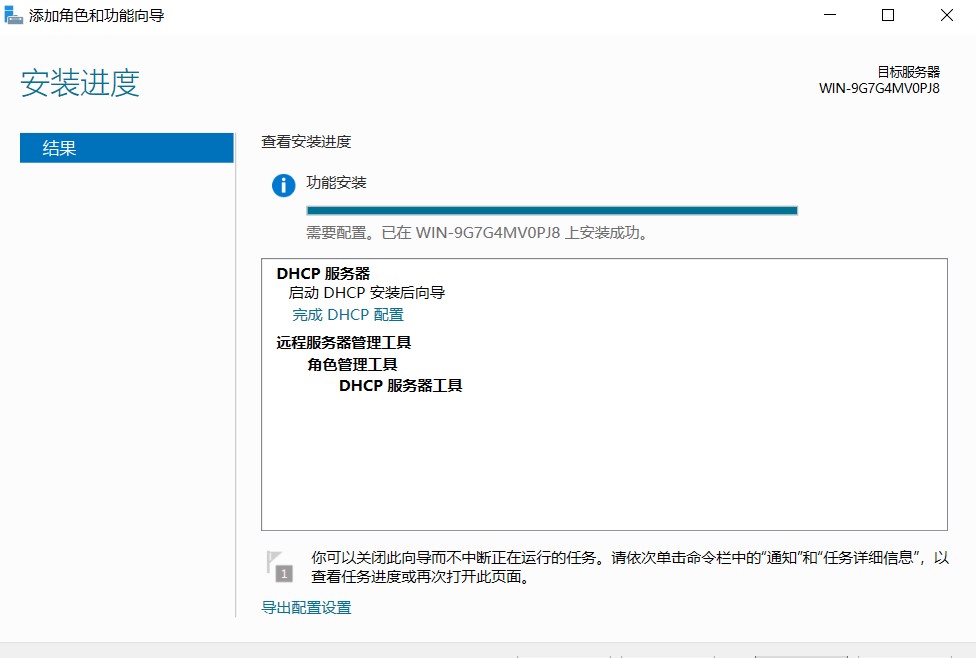Click the blue information icon beside 功能安装
This screenshot has height=658, width=976.
pyautogui.click(x=283, y=185)
